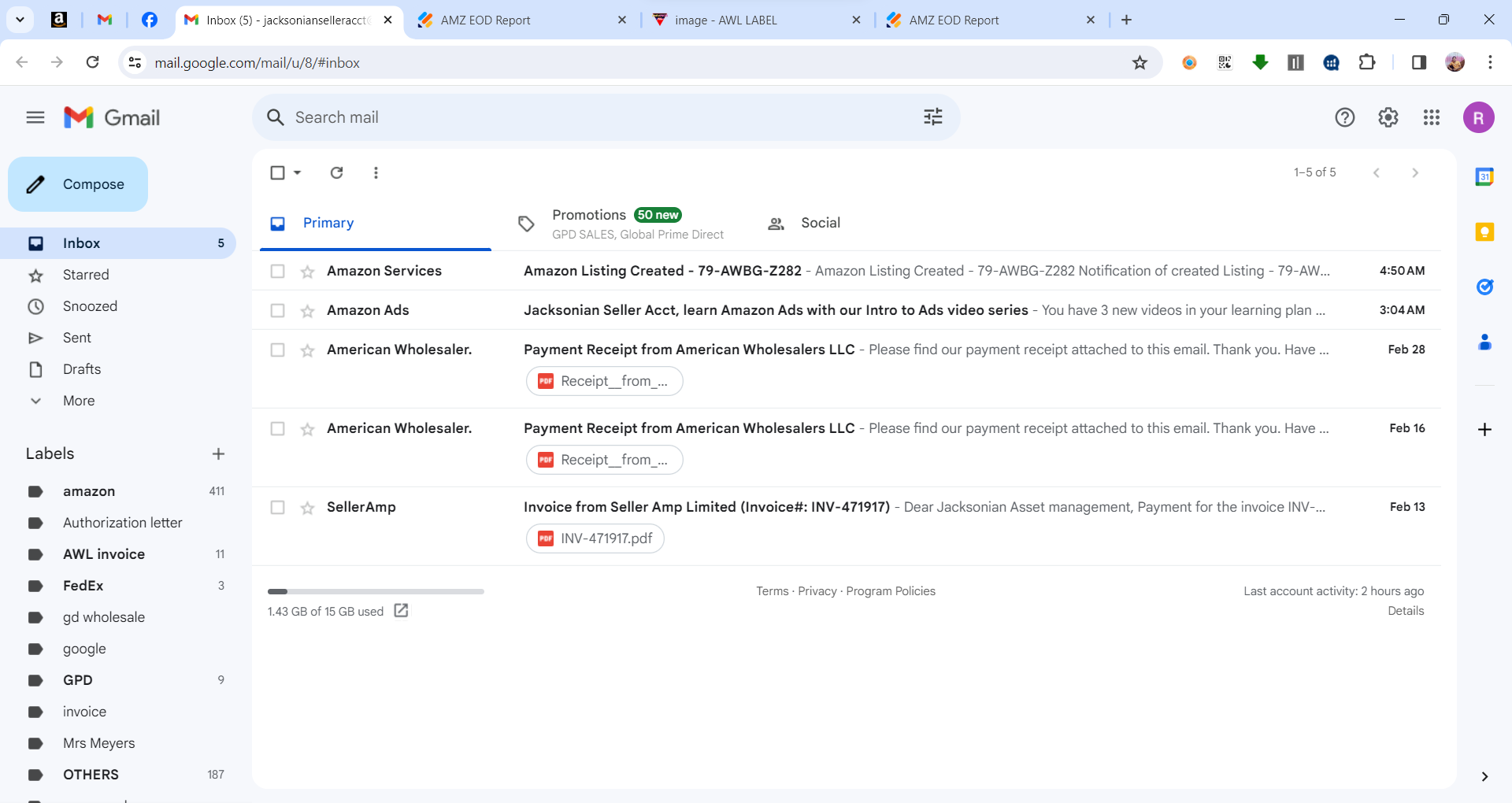Click the Search mail field
Image resolution: width=1512 pixels, height=803 pixels.
click(606, 117)
